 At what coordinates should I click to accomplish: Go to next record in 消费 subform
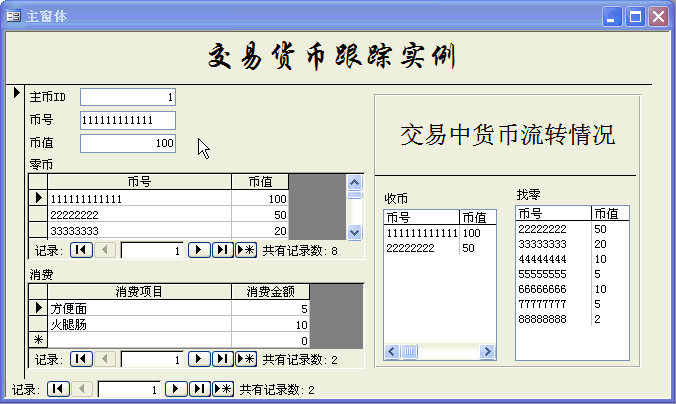click(199, 359)
